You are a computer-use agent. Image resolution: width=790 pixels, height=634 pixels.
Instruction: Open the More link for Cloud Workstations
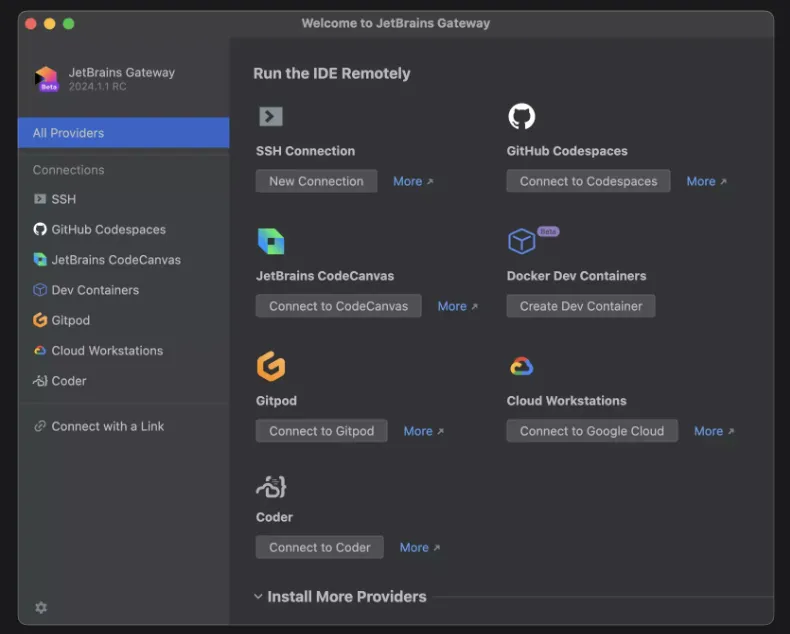coord(714,431)
